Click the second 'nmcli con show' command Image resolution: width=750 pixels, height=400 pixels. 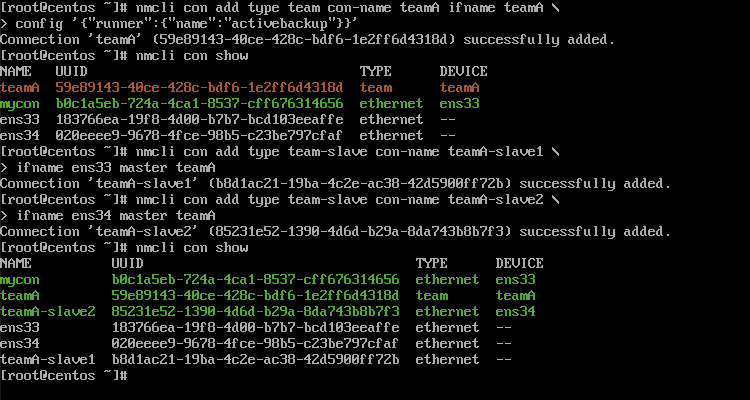pos(192,247)
